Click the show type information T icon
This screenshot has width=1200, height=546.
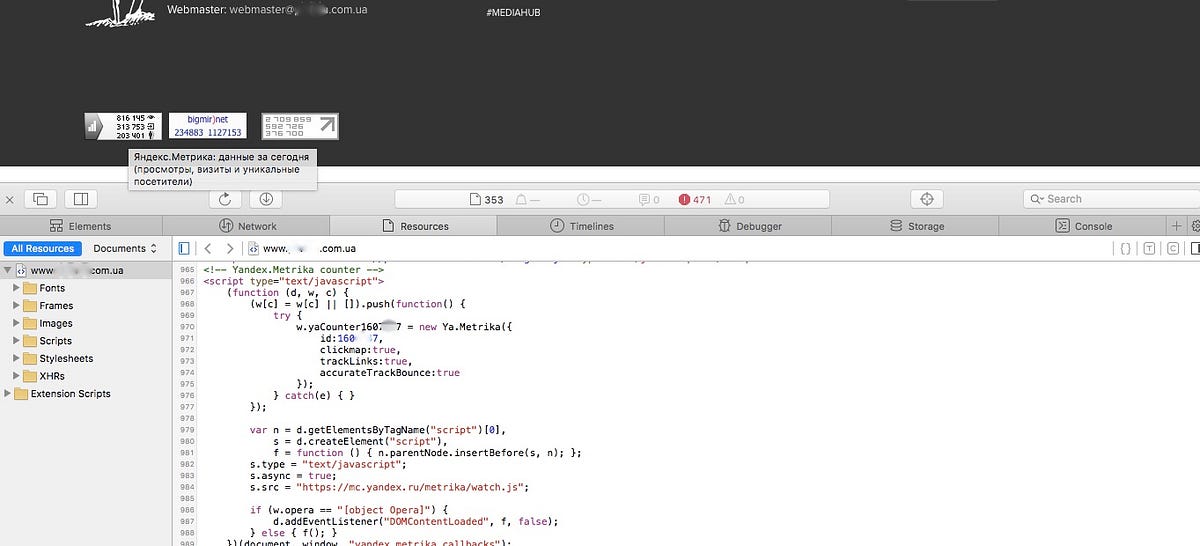[1150, 248]
